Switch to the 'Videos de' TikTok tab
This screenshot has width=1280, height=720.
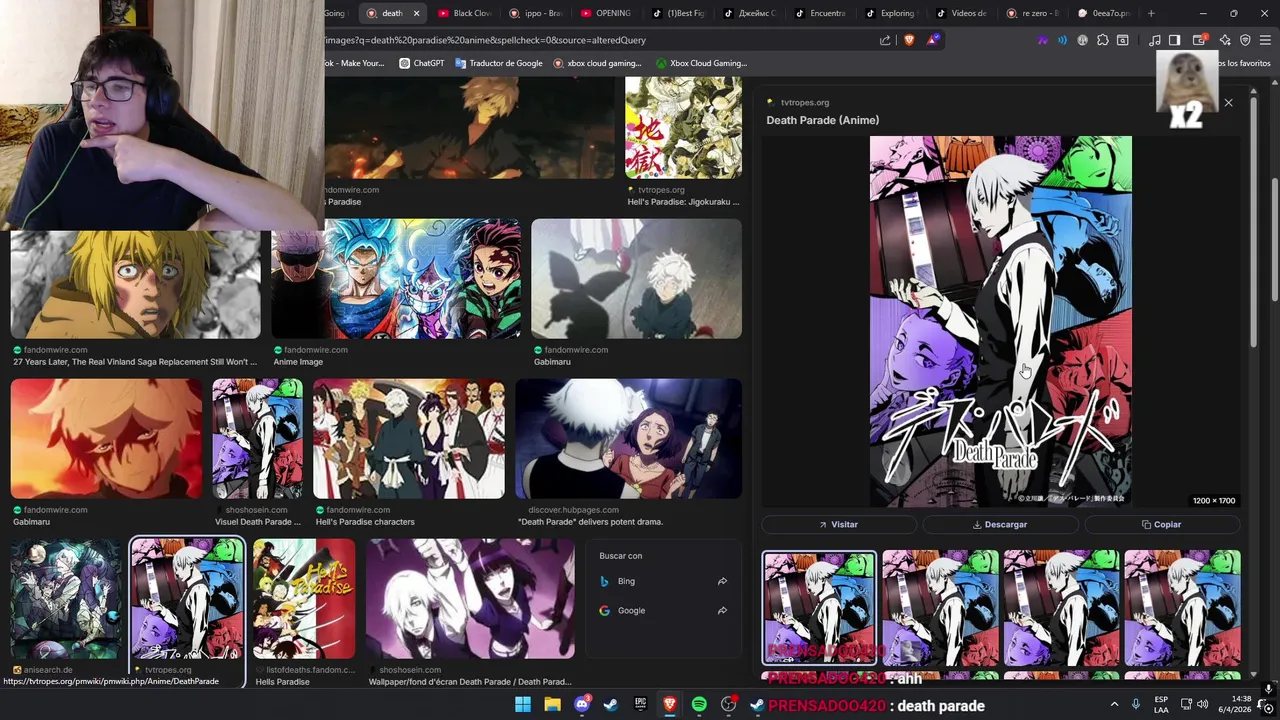962,13
